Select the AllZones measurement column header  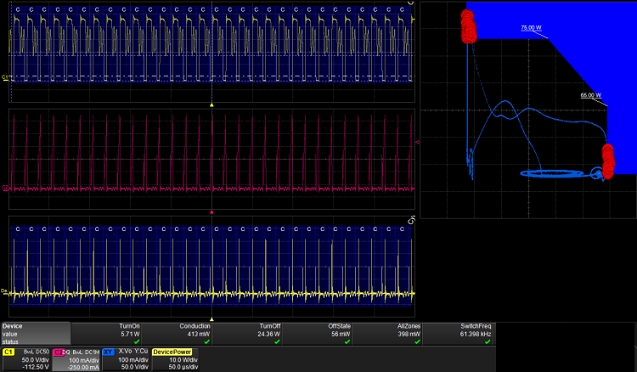[x=409, y=326]
